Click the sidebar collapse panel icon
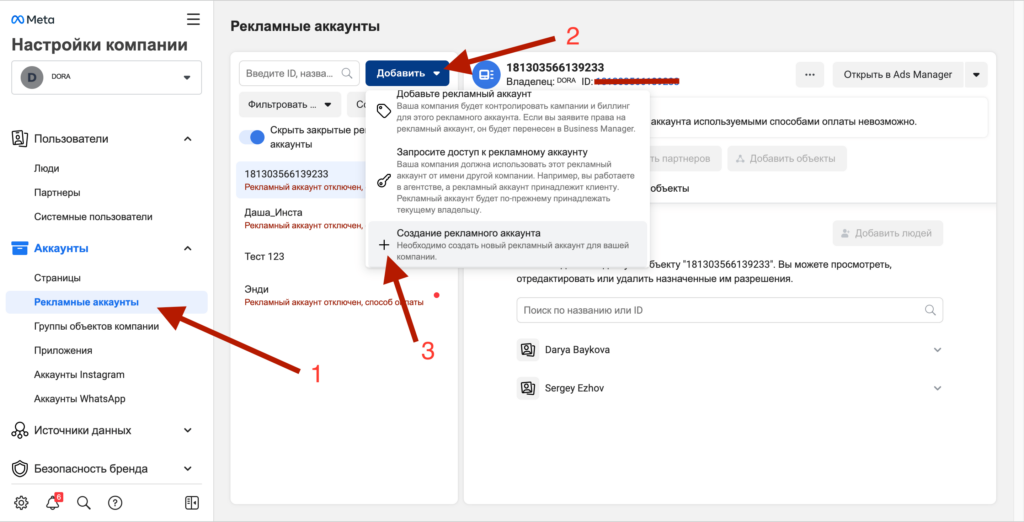The height and width of the screenshot is (522, 1024). pyautogui.click(x=193, y=502)
